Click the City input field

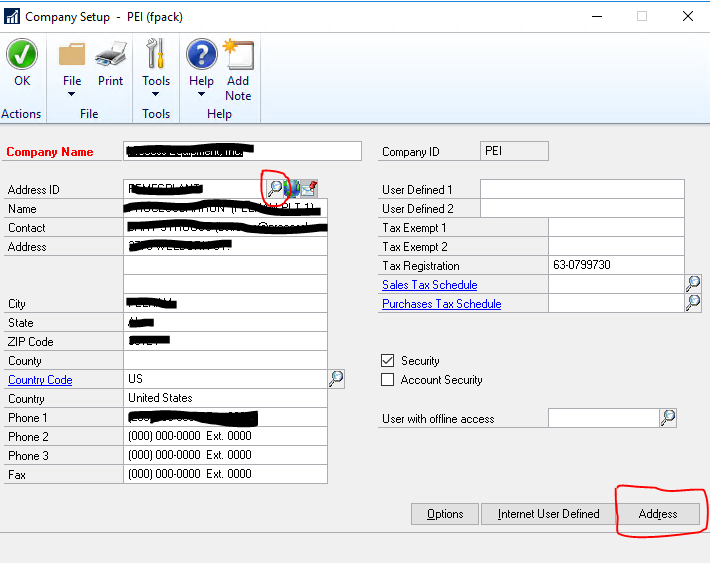pyautogui.click(x=225, y=303)
